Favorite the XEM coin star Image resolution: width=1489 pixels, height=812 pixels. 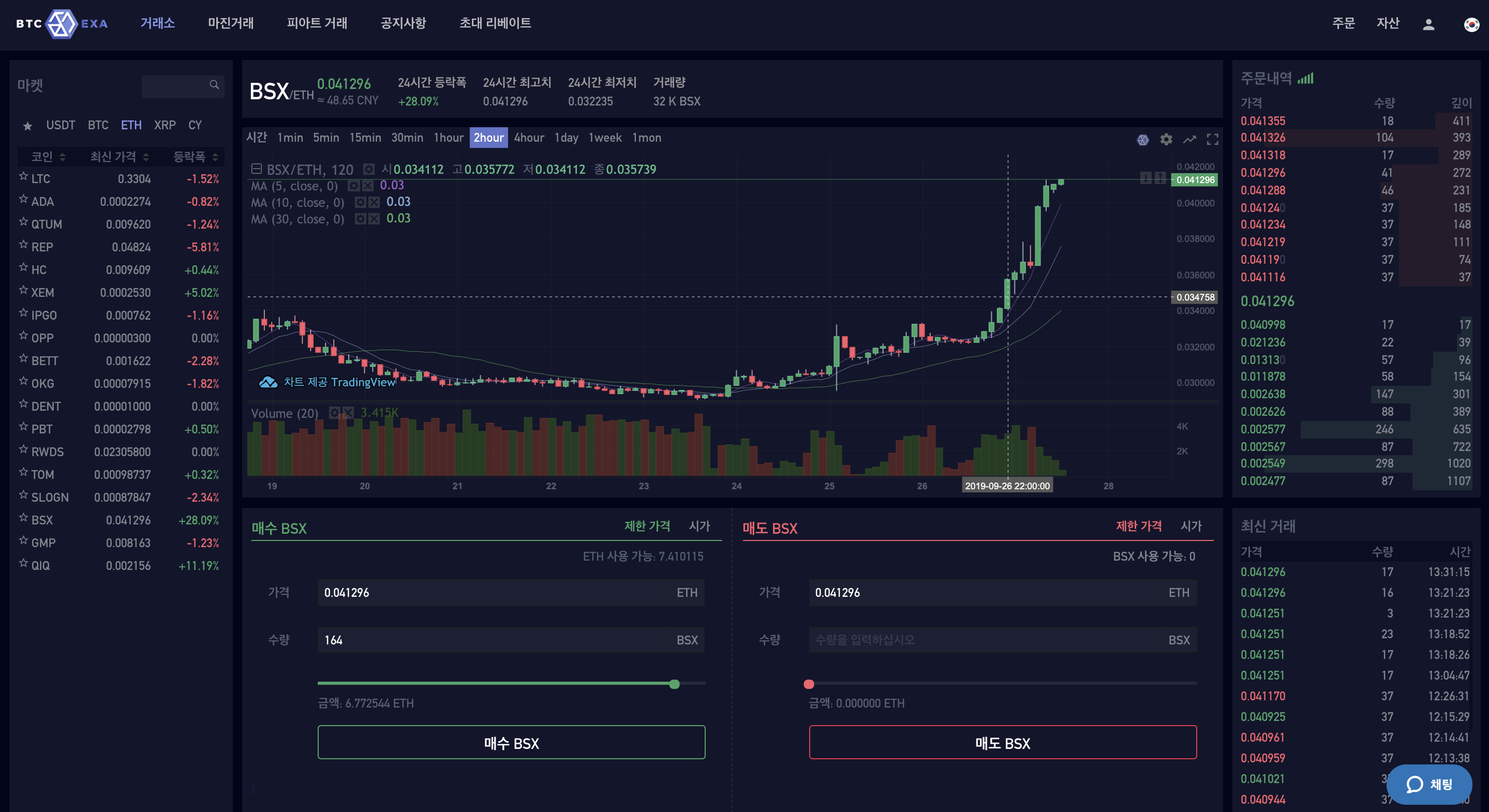24,290
